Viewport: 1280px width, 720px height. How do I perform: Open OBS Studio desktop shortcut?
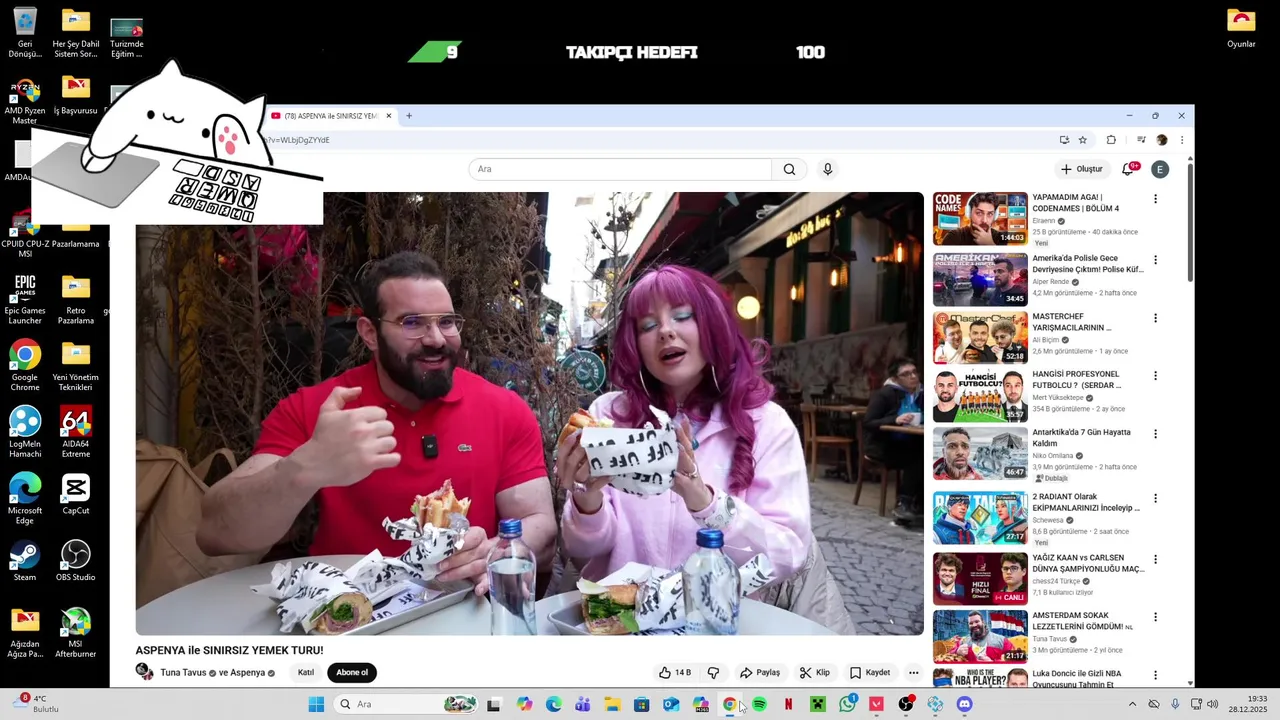75,561
